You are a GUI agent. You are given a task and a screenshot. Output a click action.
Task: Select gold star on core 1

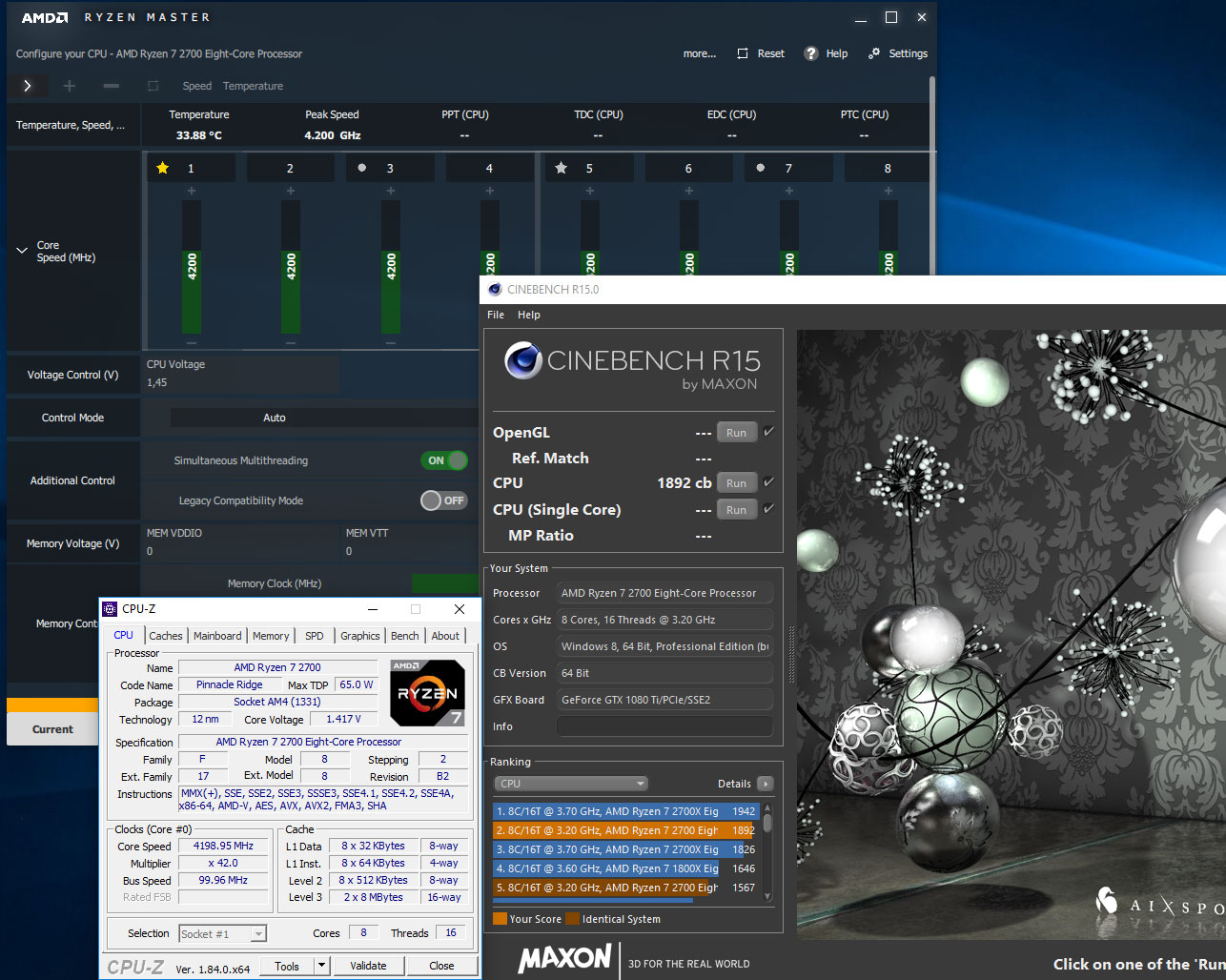pos(163,168)
